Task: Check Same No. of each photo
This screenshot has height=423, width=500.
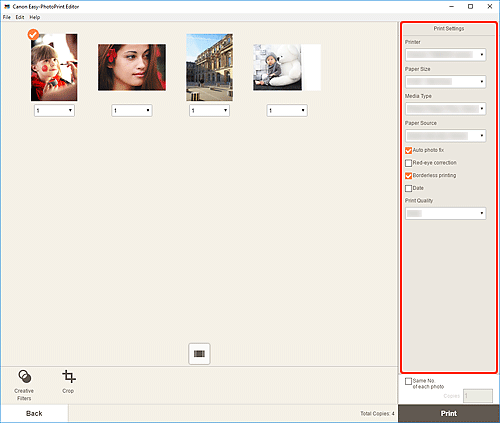Action: [408, 381]
